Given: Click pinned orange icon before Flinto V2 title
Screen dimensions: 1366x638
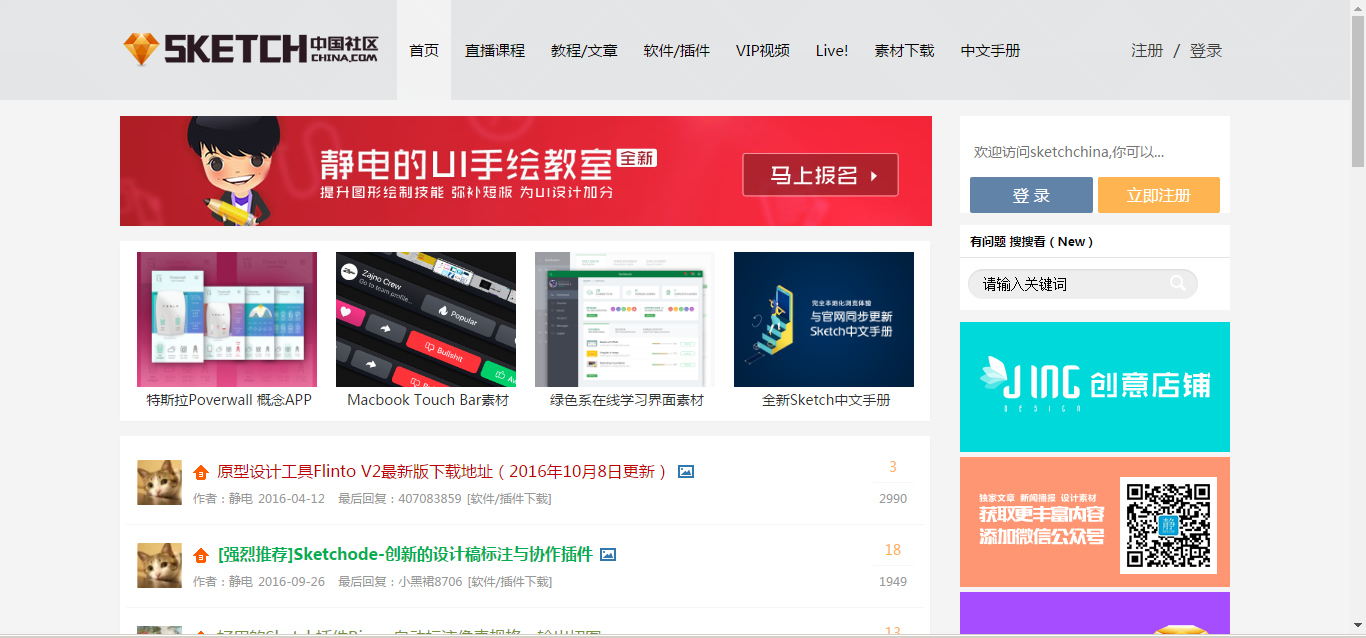Looking at the screenshot, I should point(201,472).
